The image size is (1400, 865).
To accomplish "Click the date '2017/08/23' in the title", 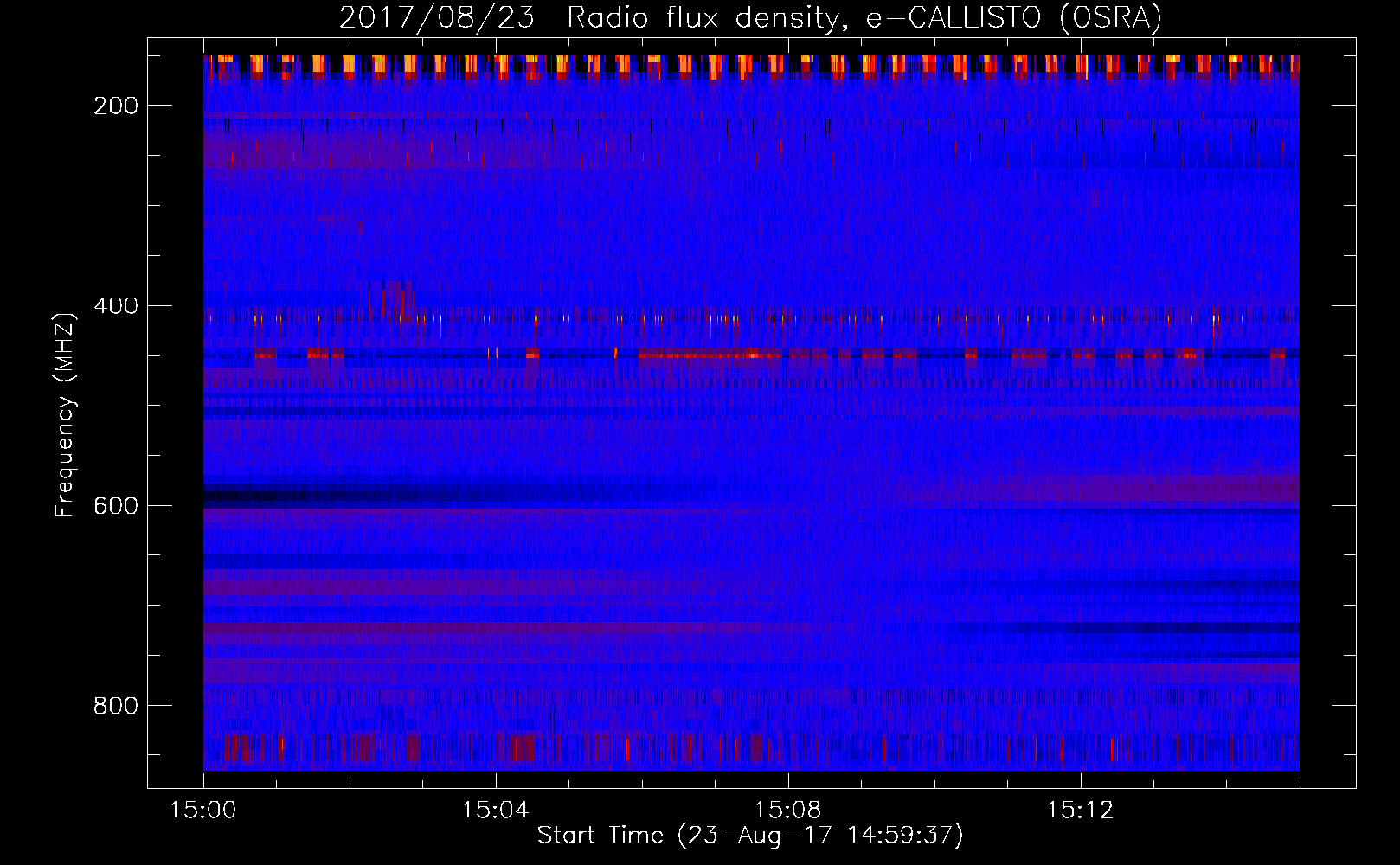I will click(x=437, y=17).
